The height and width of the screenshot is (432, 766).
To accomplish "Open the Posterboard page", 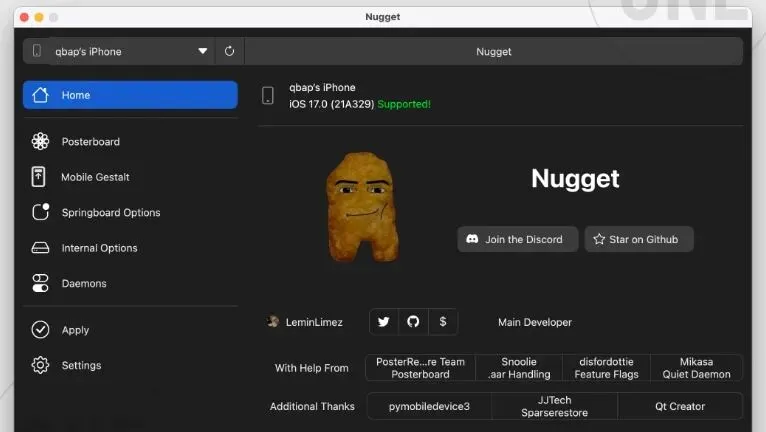I will (130, 142).
